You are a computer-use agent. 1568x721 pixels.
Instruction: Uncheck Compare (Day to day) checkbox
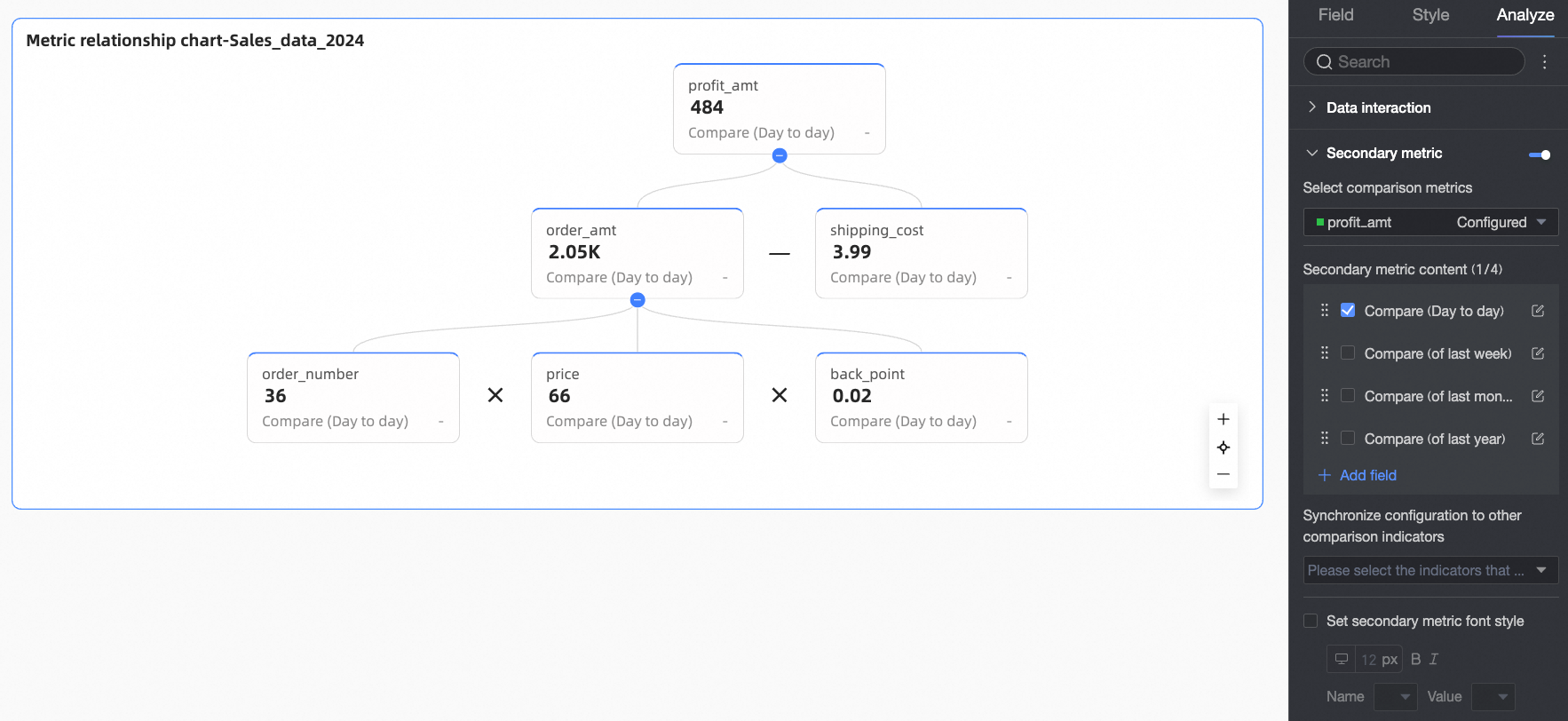pos(1348,311)
